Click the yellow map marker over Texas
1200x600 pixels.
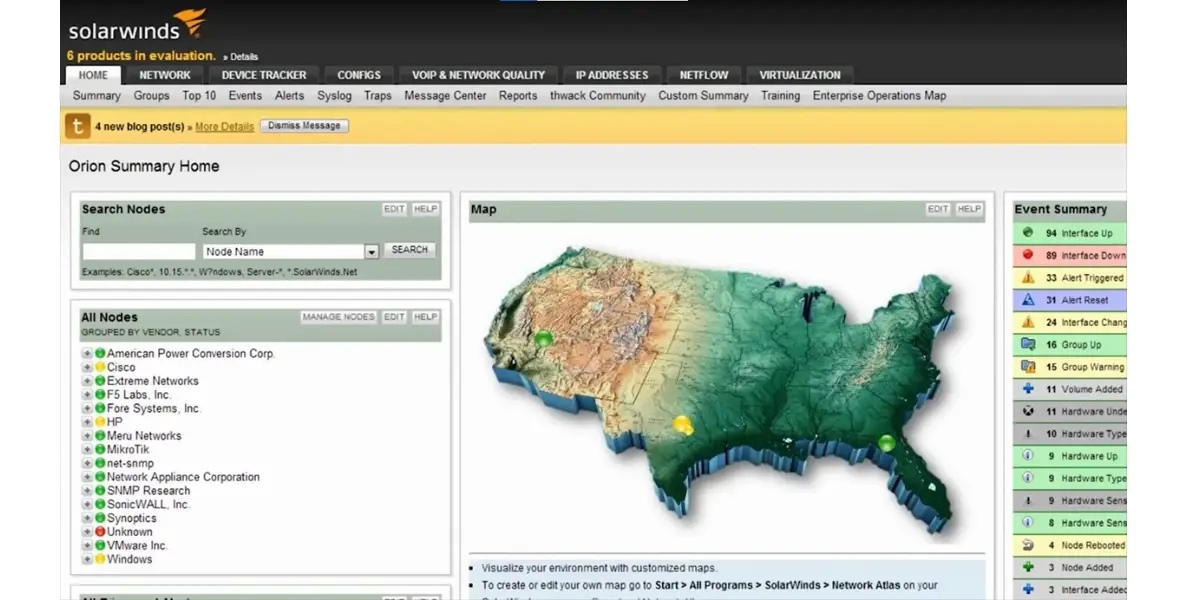(683, 425)
